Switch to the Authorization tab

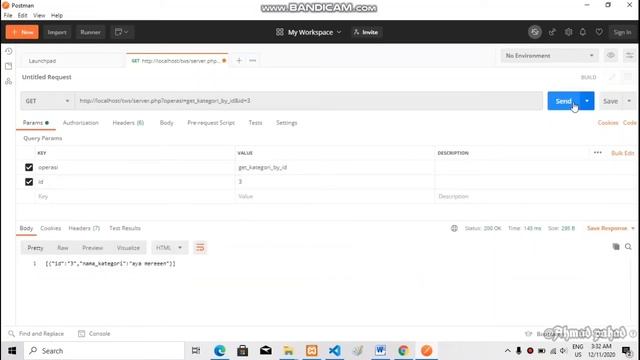click(x=81, y=122)
